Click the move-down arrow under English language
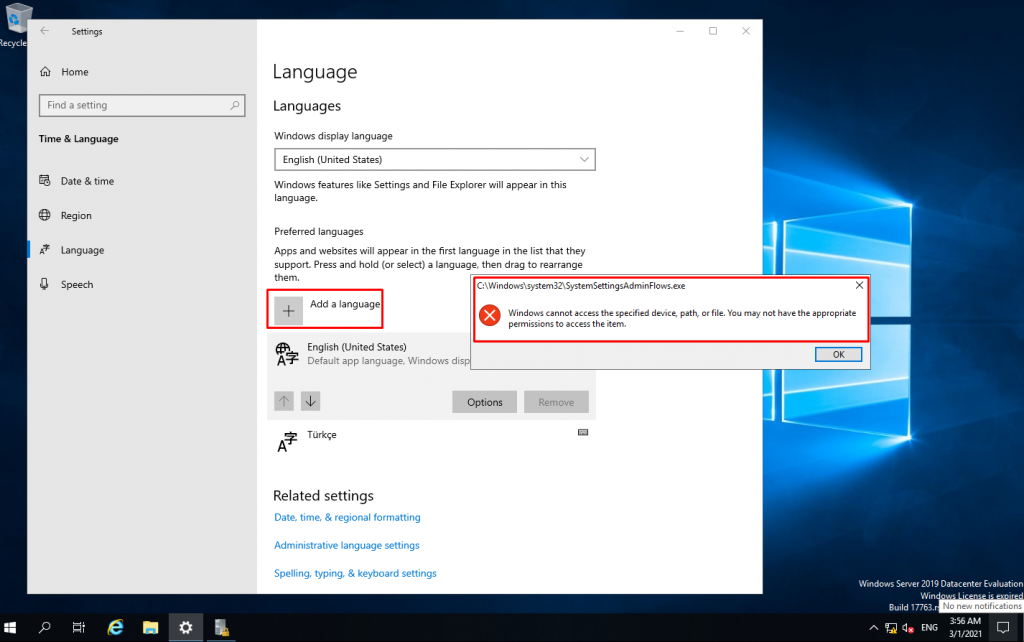 coord(310,400)
